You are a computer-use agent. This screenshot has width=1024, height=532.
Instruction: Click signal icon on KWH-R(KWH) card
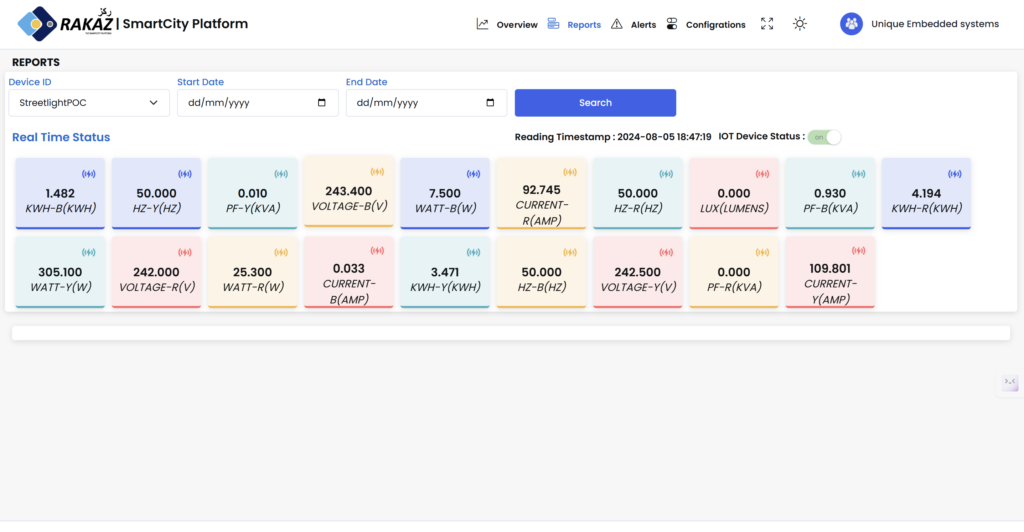(955, 174)
